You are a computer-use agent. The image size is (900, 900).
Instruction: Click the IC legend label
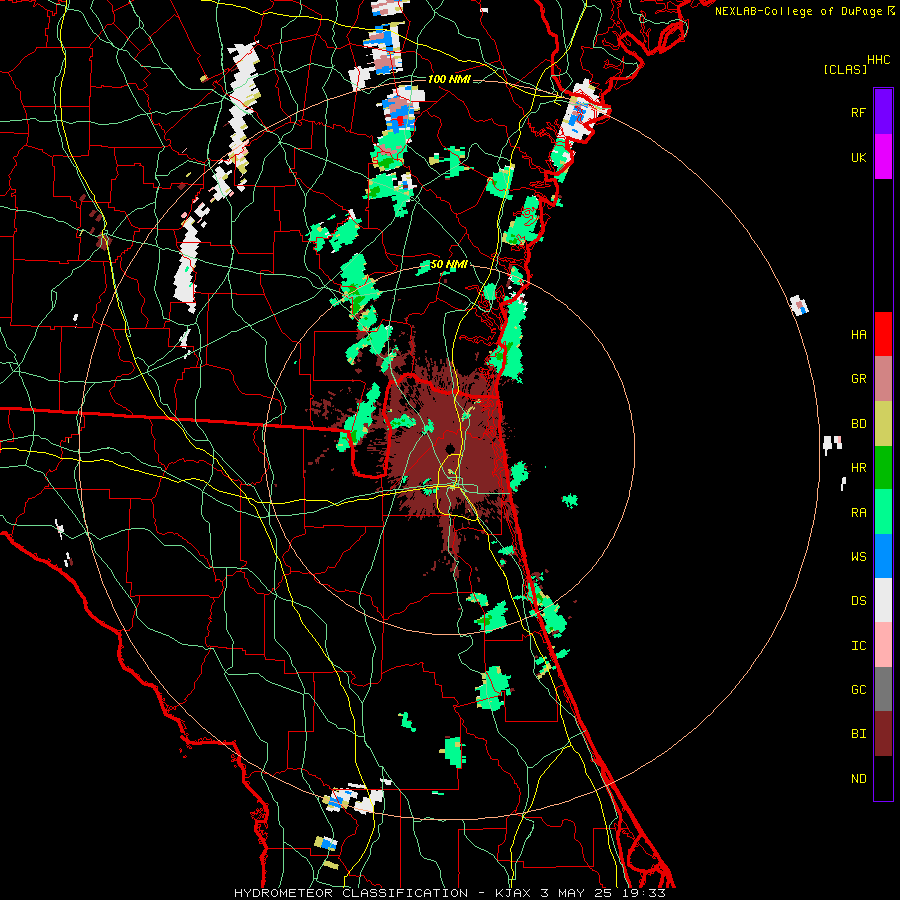click(858, 646)
